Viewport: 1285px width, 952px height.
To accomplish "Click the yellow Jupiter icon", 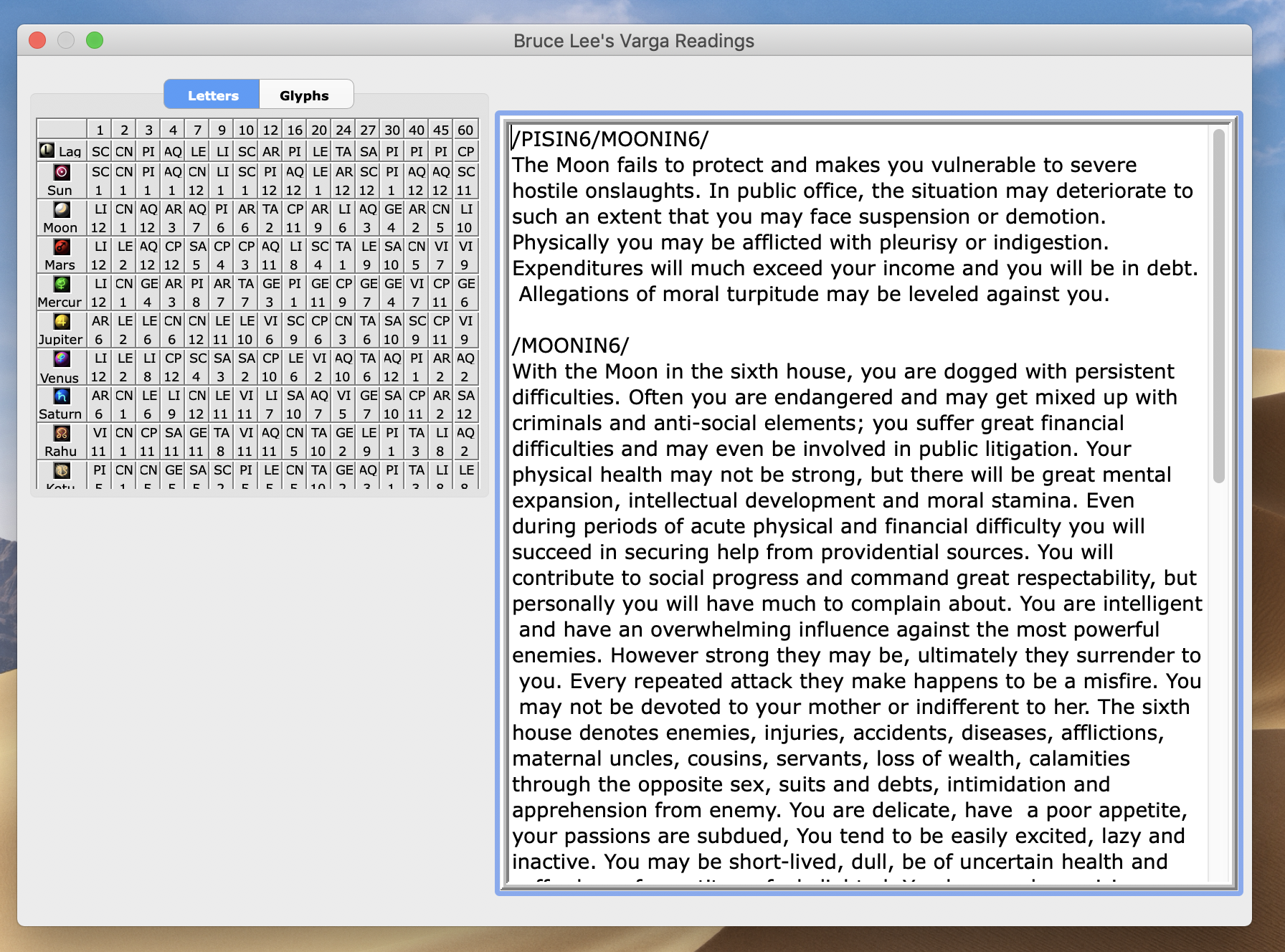I will (62, 321).
